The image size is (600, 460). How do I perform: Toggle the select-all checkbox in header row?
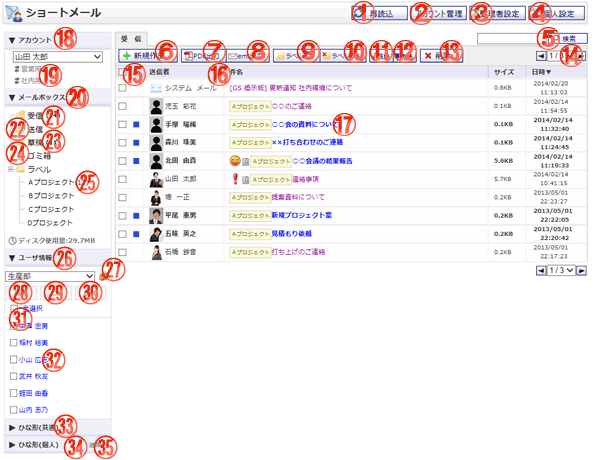click(x=123, y=73)
